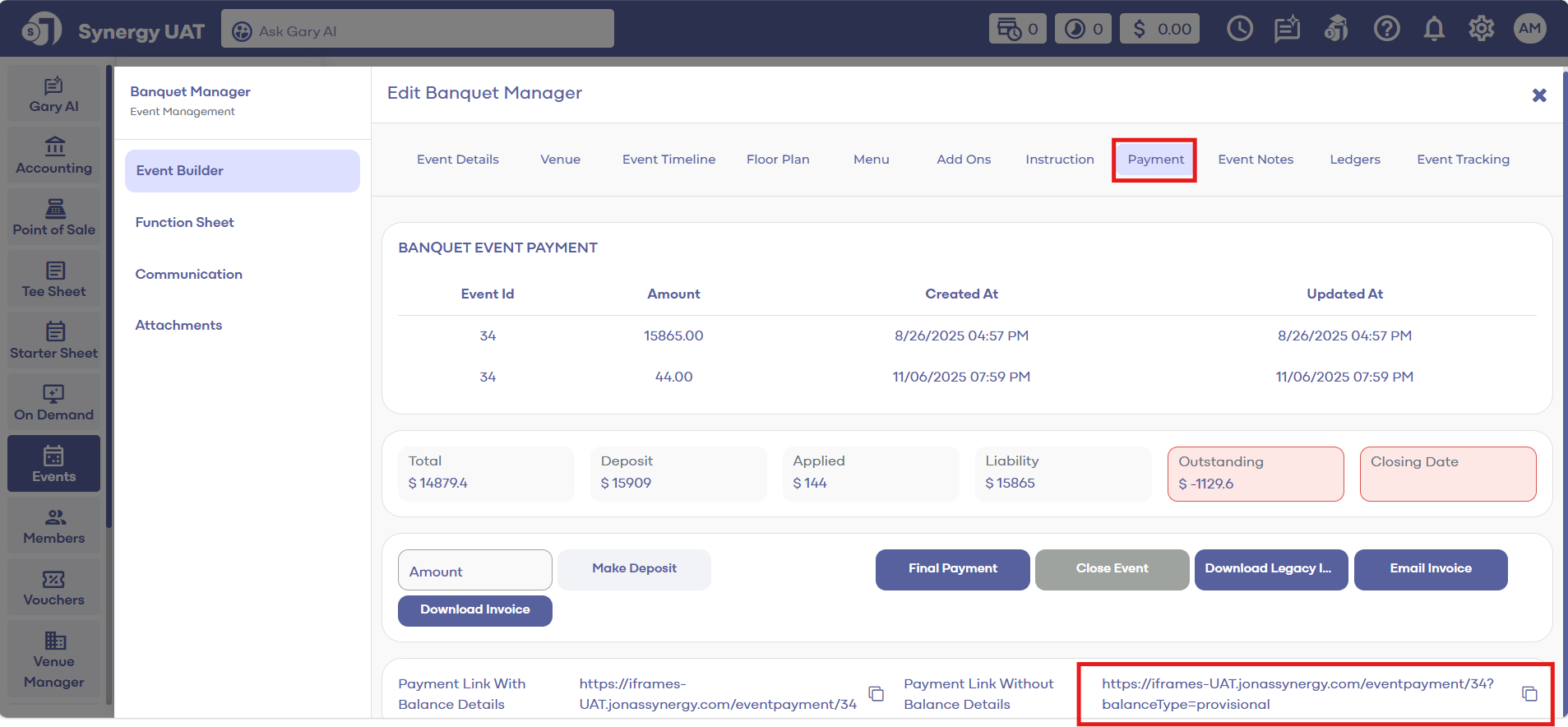Click the Amount input field
The image size is (1568, 727).
(474, 571)
